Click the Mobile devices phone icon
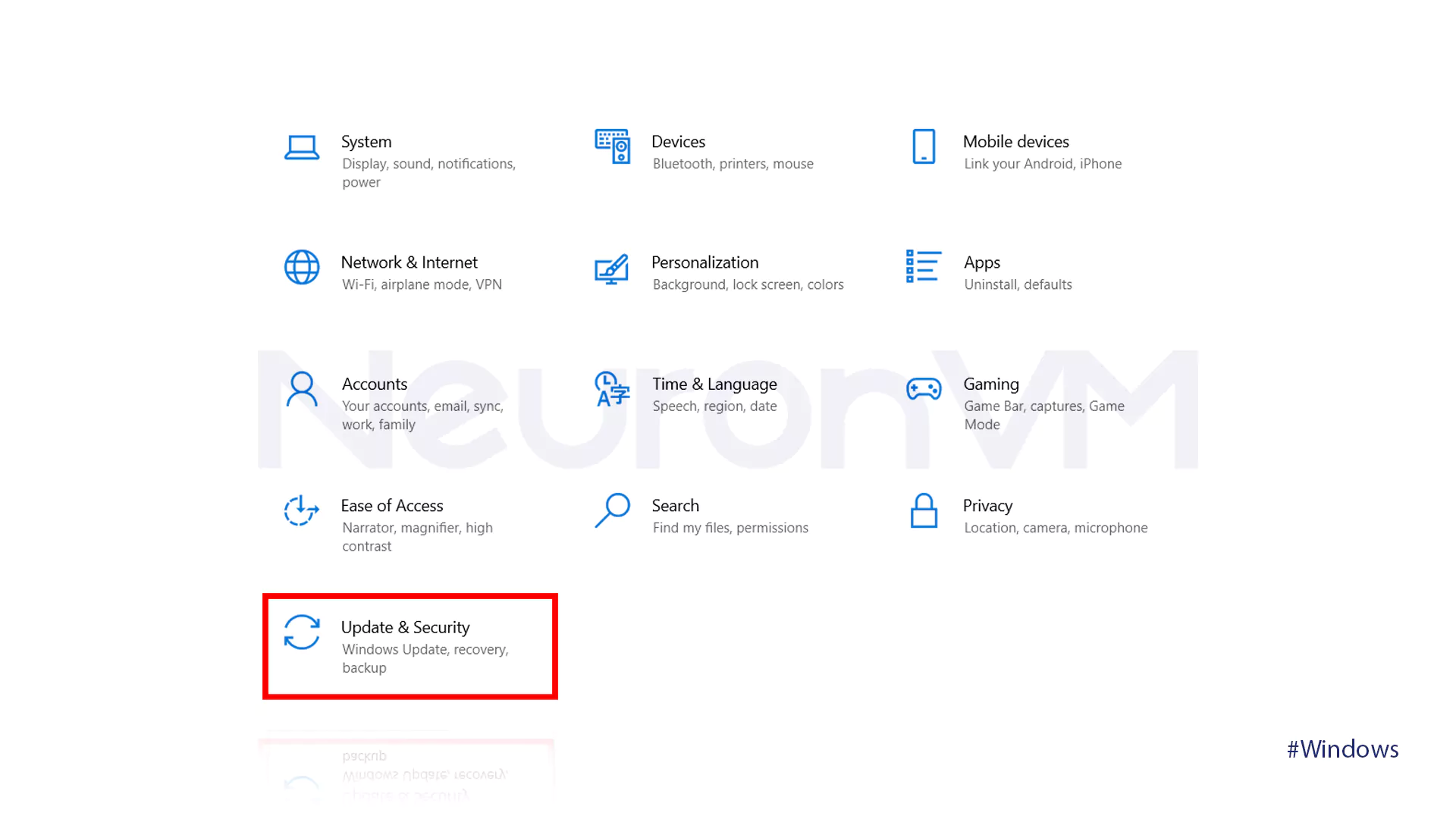 [924, 146]
